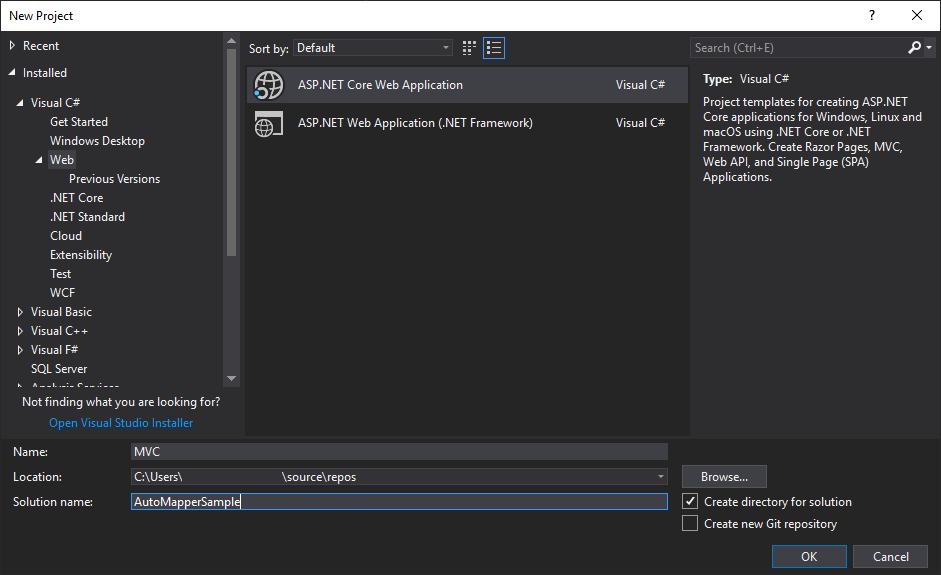This screenshot has width=941, height=575.
Task: Select Installed label in tree
Action: 45,73
